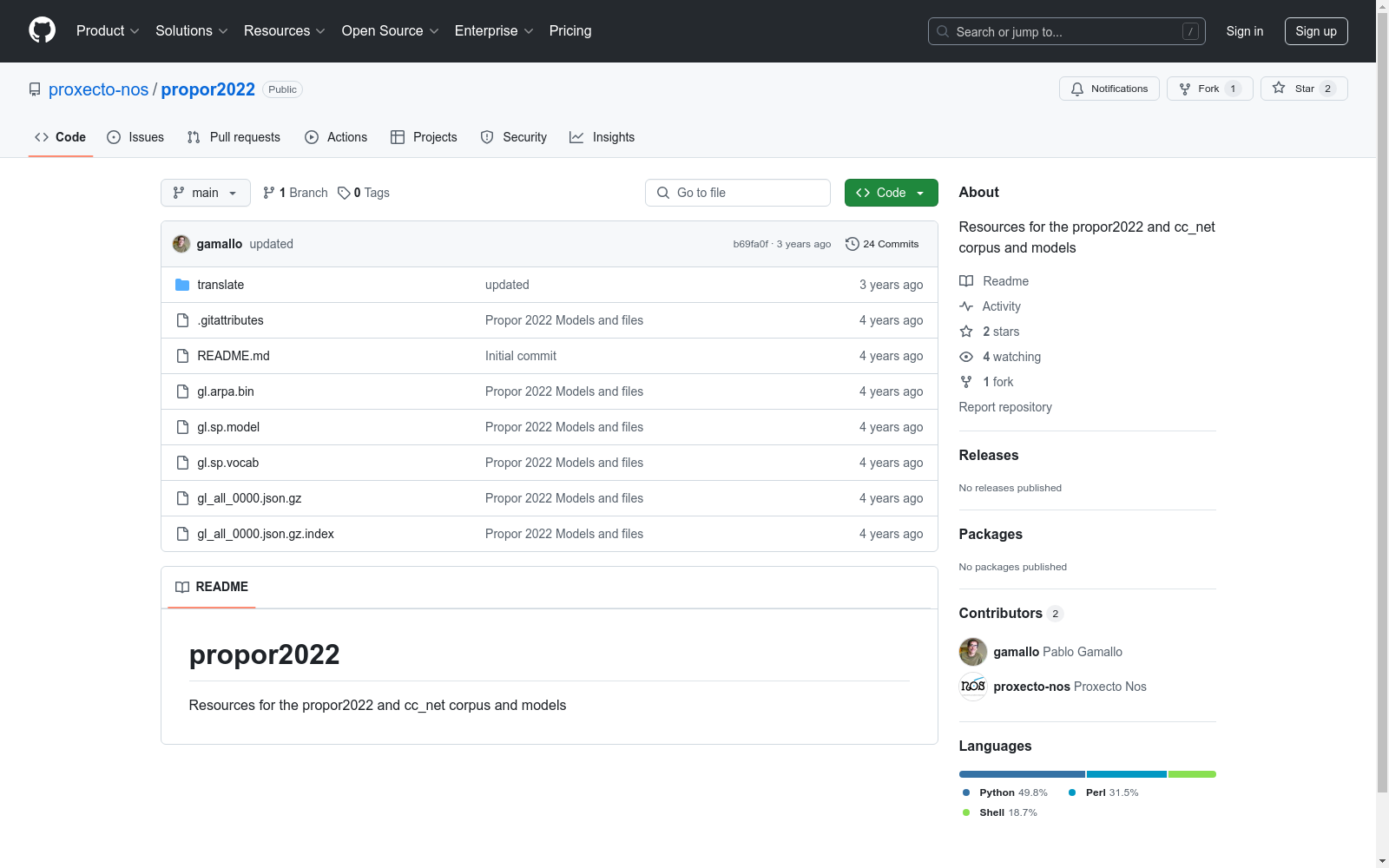The image size is (1389, 868).
Task: Fork the propor2022 repository
Action: point(1210,89)
